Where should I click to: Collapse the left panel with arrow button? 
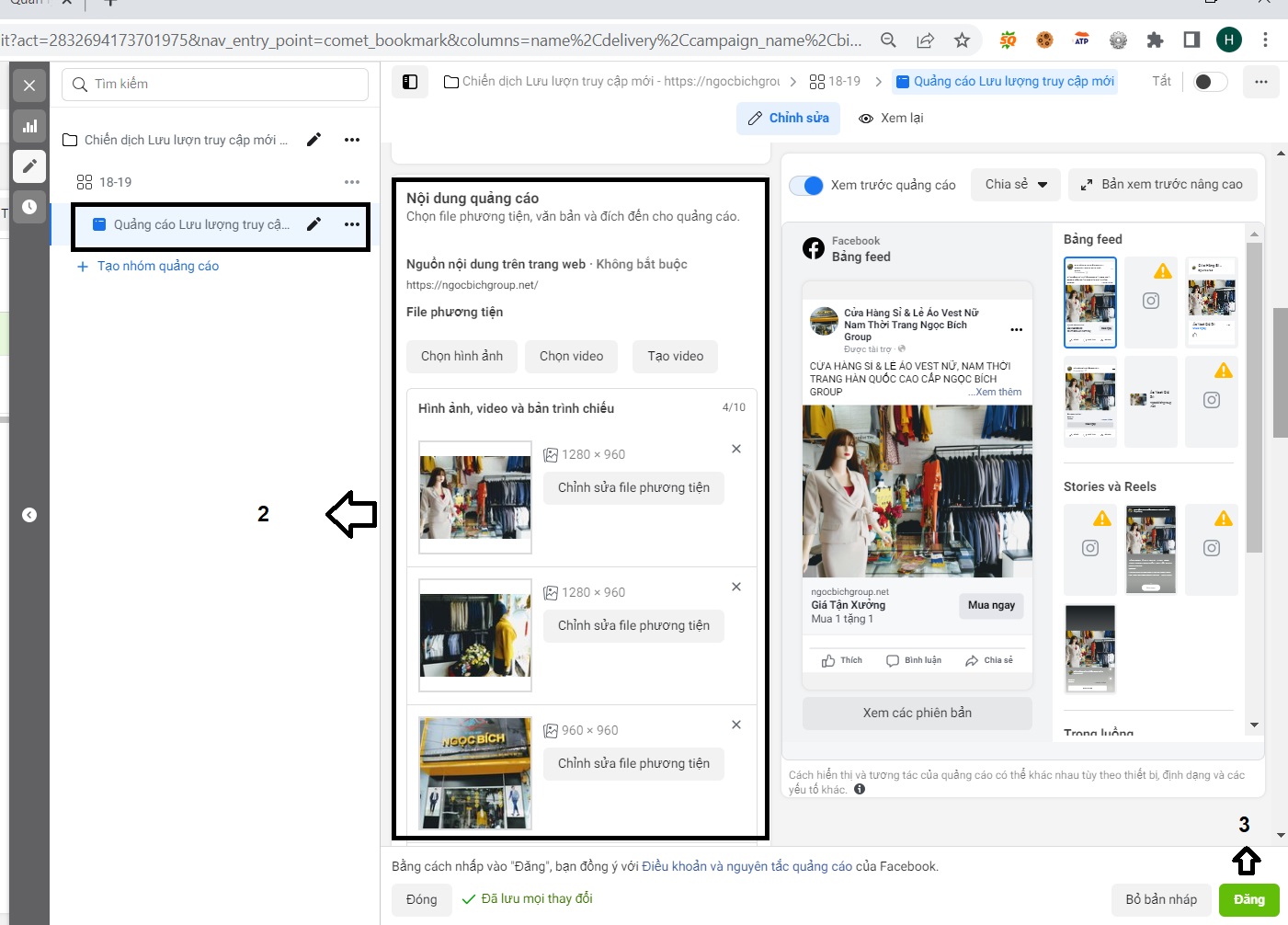coord(29,515)
